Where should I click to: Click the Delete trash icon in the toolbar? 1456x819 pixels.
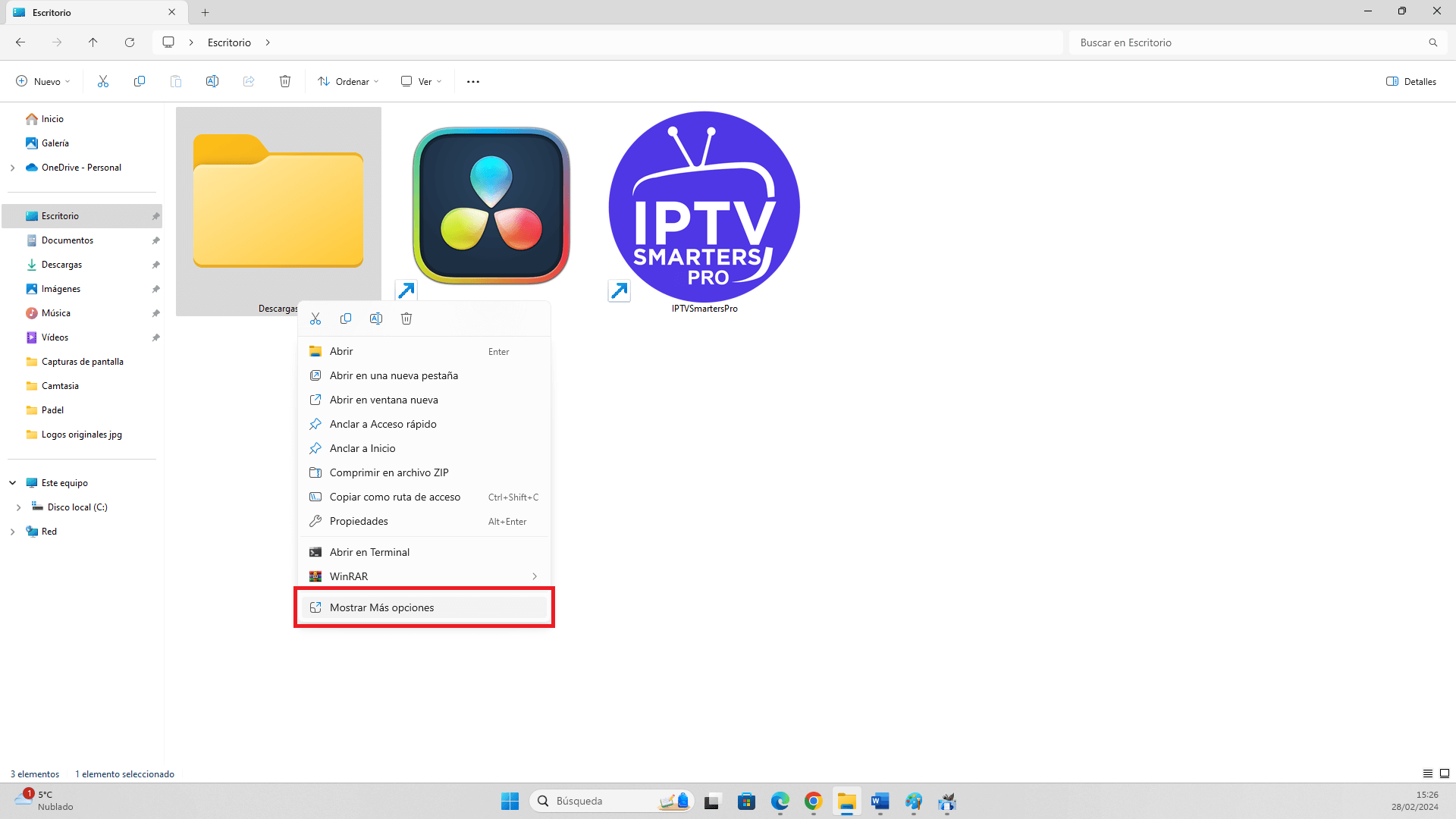(285, 81)
